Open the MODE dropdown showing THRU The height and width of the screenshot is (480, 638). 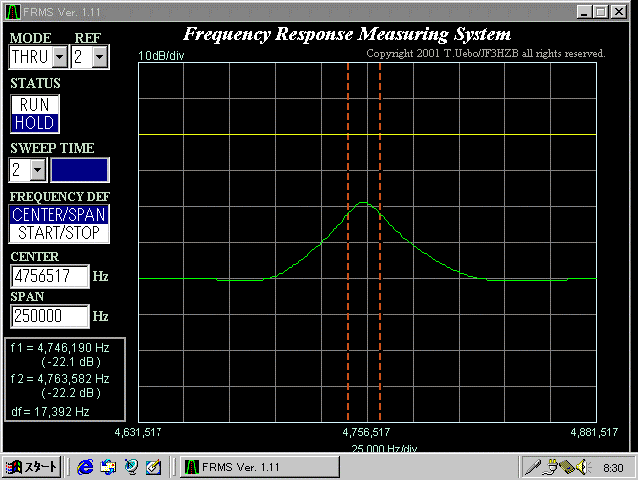tap(59, 58)
